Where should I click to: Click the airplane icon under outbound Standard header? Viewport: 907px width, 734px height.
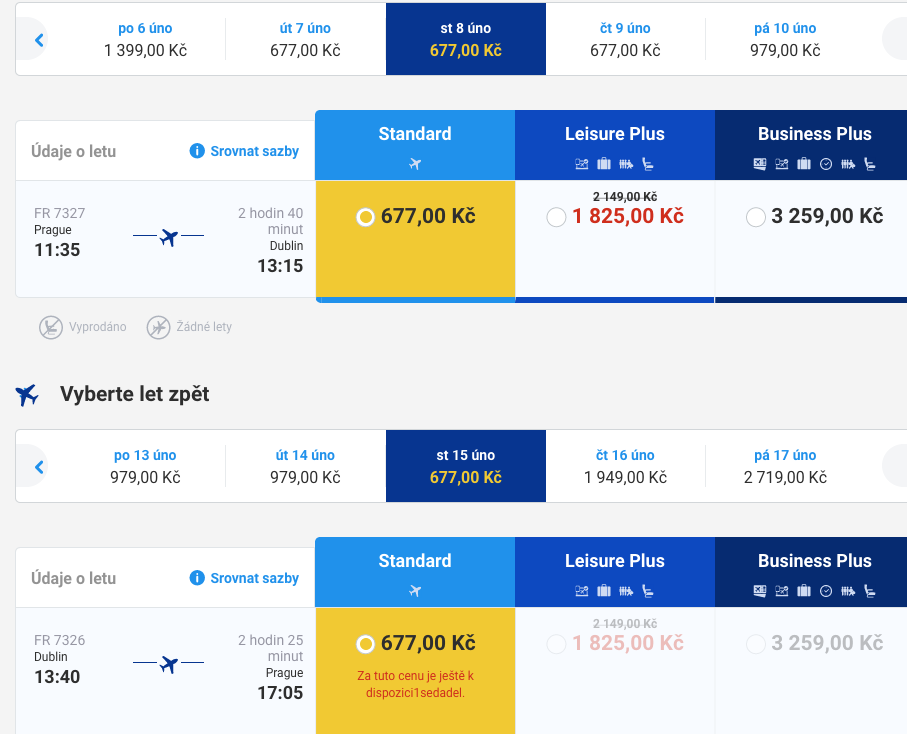(415, 164)
